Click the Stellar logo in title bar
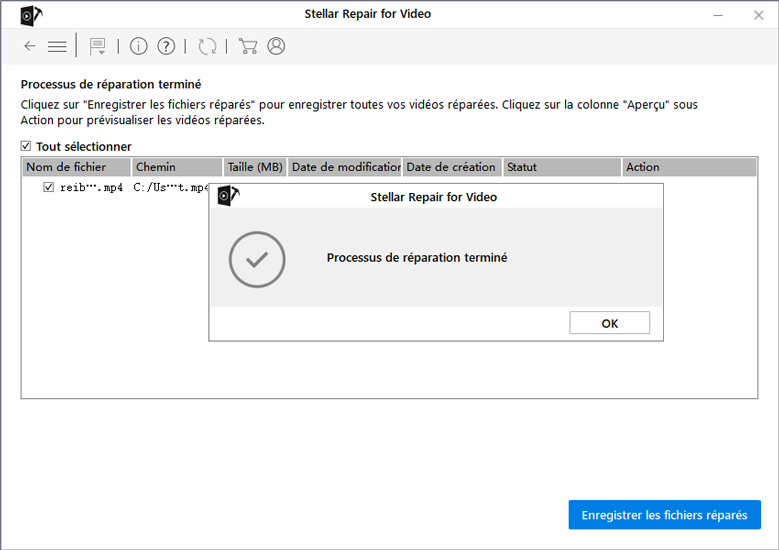779x550 pixels. pos(31,15)
